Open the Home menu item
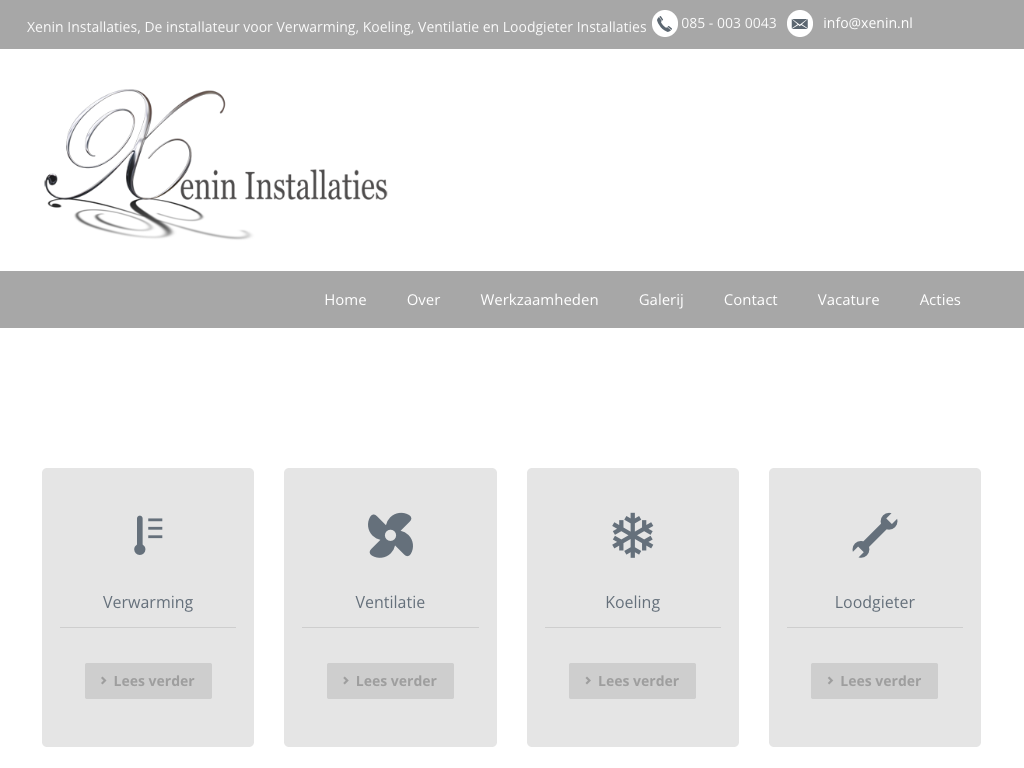This screenshot has height=768, width=1024. point(345,300)
